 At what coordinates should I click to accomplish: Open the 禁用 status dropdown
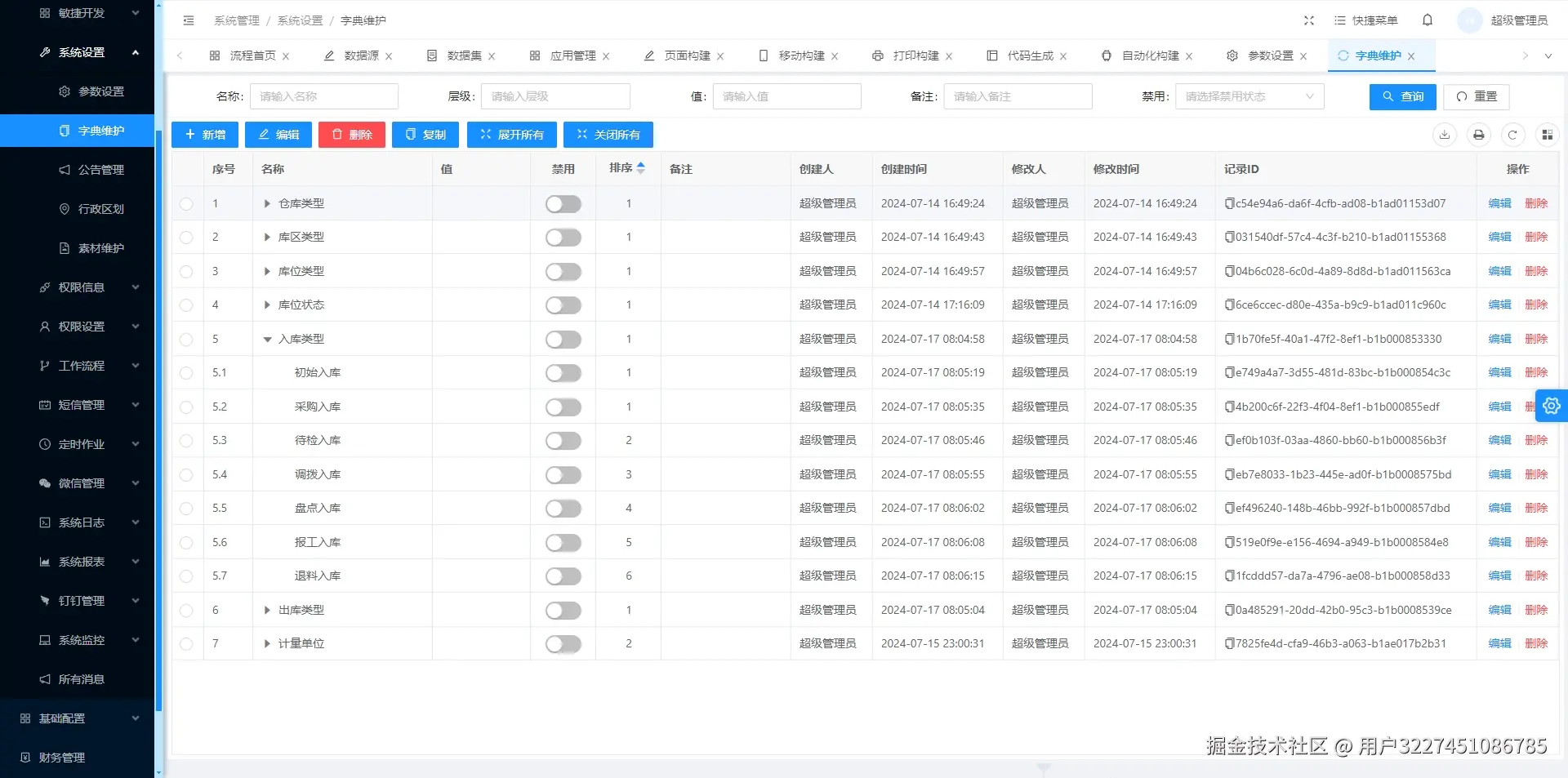(1249, 96)
